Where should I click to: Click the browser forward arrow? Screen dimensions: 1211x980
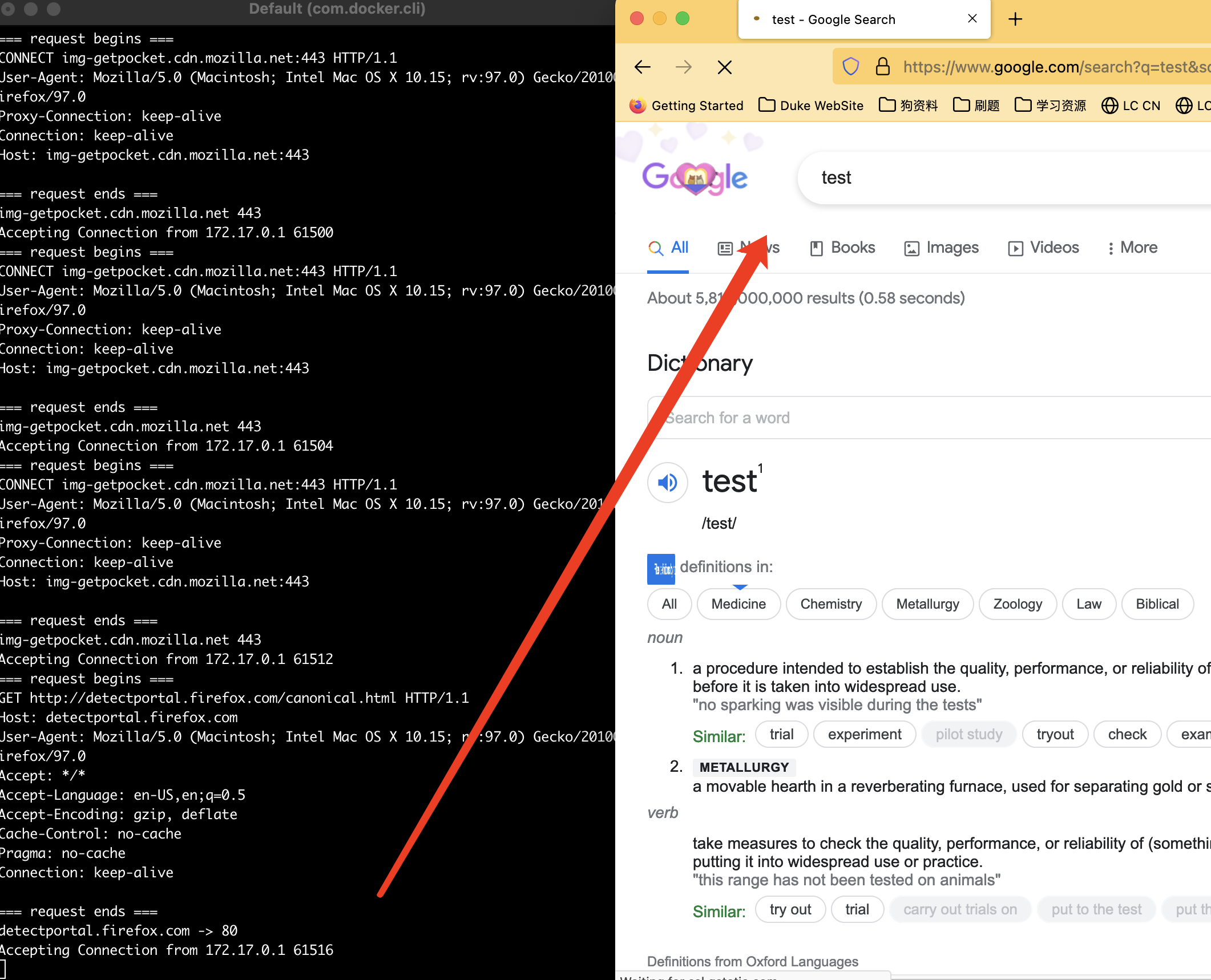(x=683, y=67)
